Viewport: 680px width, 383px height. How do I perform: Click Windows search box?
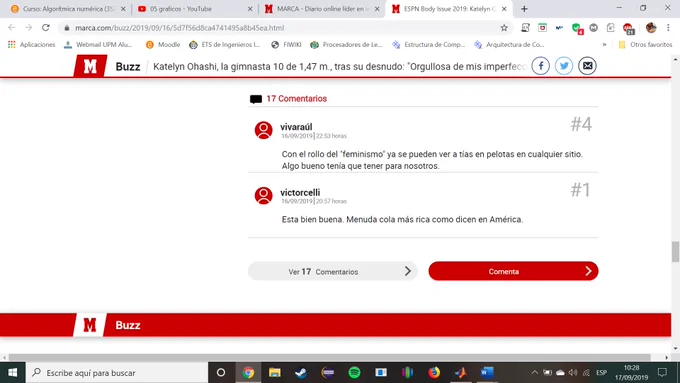coord(117,373)
